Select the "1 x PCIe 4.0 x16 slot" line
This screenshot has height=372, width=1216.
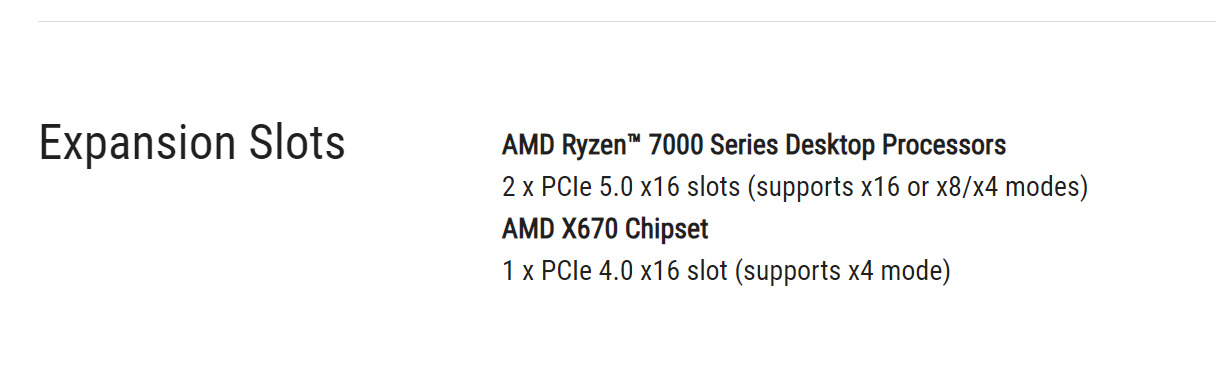[726, 271]
